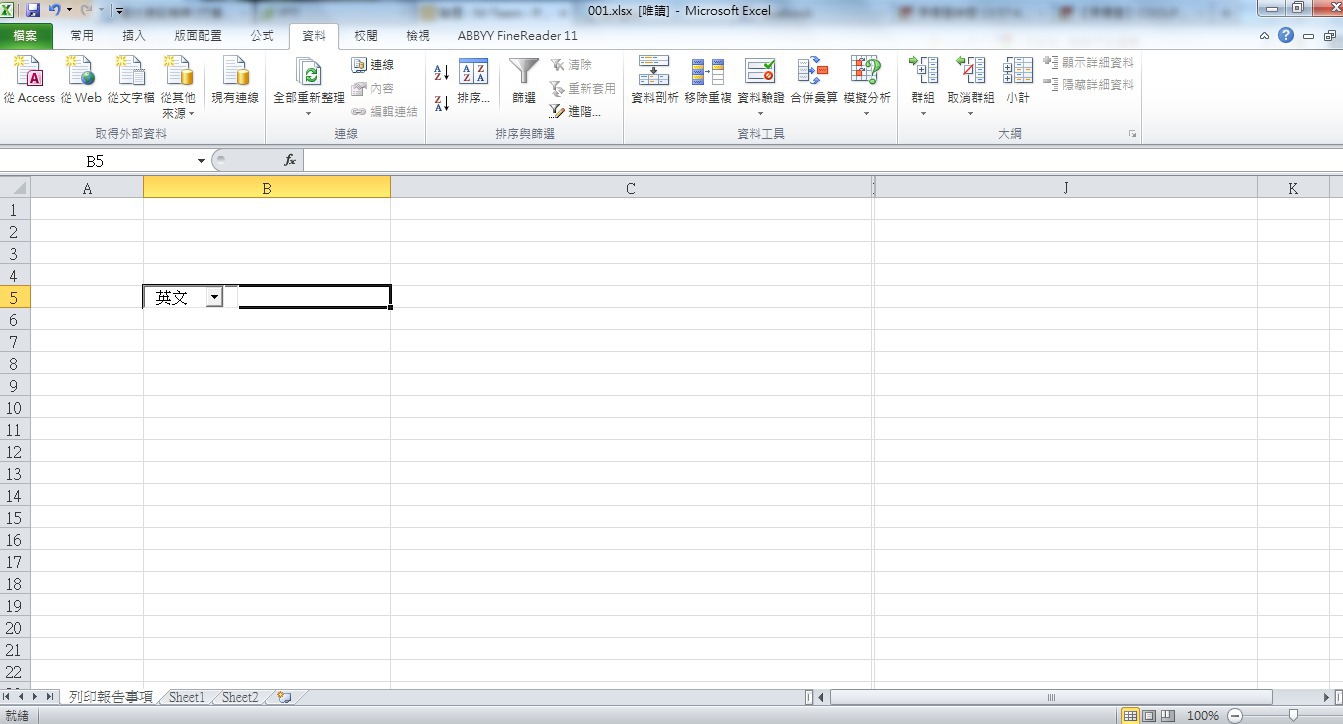The width and height of the screenshot is (1343, 724).
Task: Switch to the 校閱 ribbon tab
Action: click(x=366, y=35)
